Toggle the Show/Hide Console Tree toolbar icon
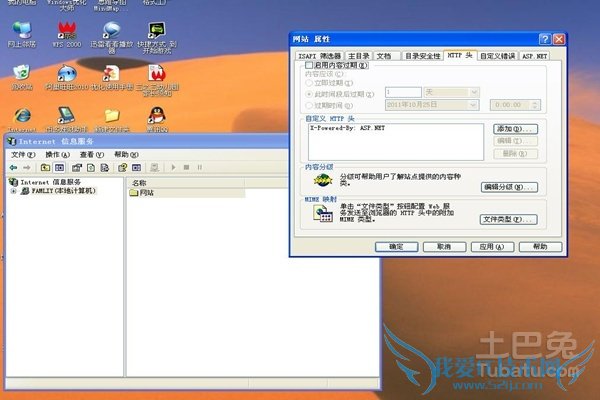 click(59, 167)
